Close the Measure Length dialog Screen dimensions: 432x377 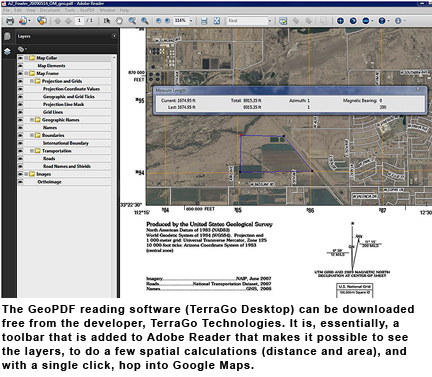418,89
